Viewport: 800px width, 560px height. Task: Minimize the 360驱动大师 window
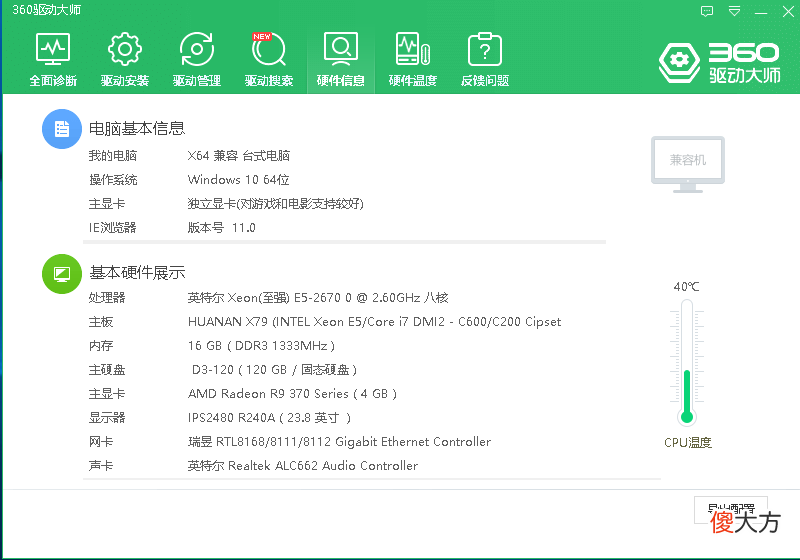761,12
